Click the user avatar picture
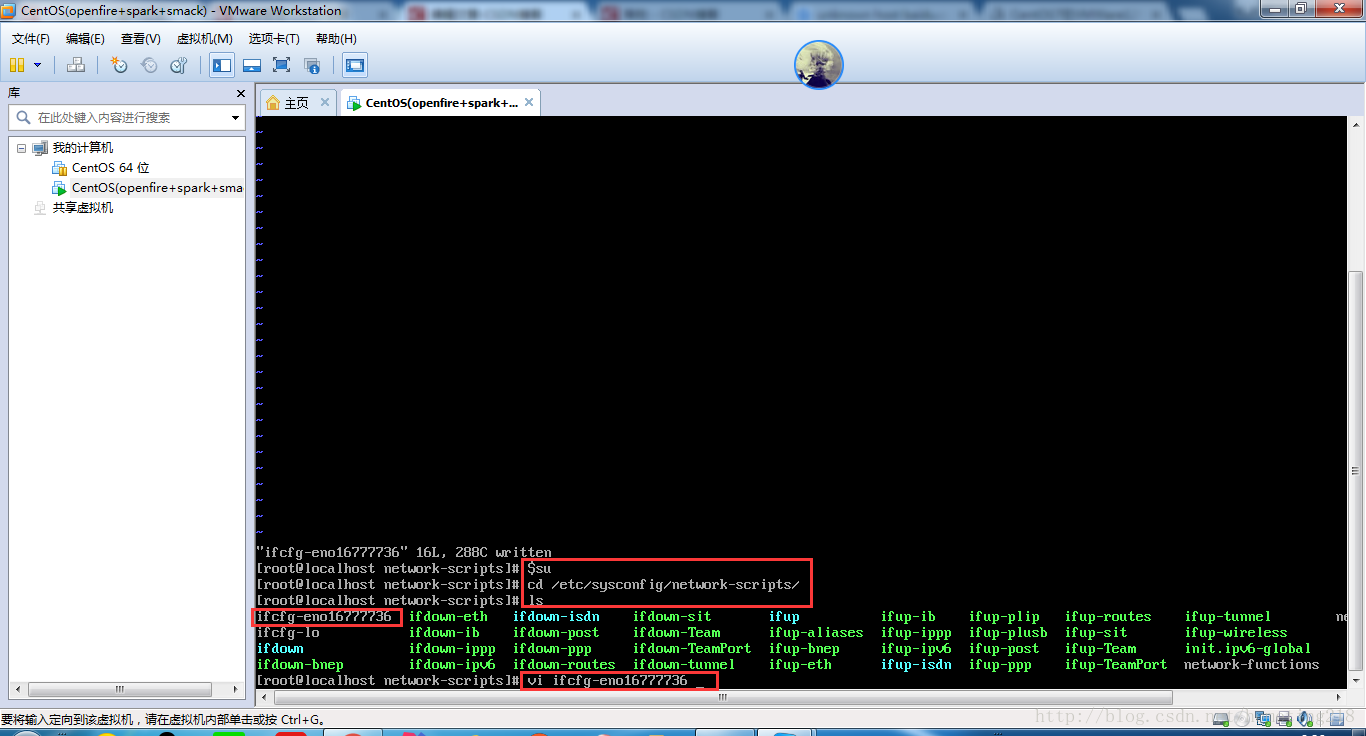Image resolution: width=1366 pixels, height=736 pixels. pyautogui.click(x=819, y=65)
